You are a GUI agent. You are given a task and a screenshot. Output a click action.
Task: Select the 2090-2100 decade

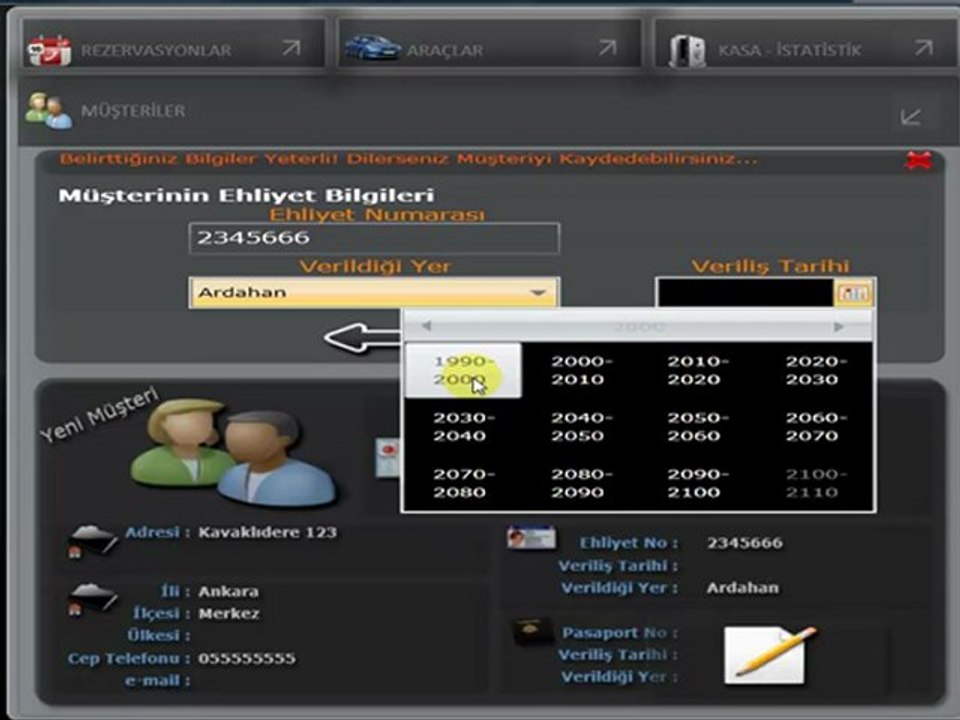[697, 483]
